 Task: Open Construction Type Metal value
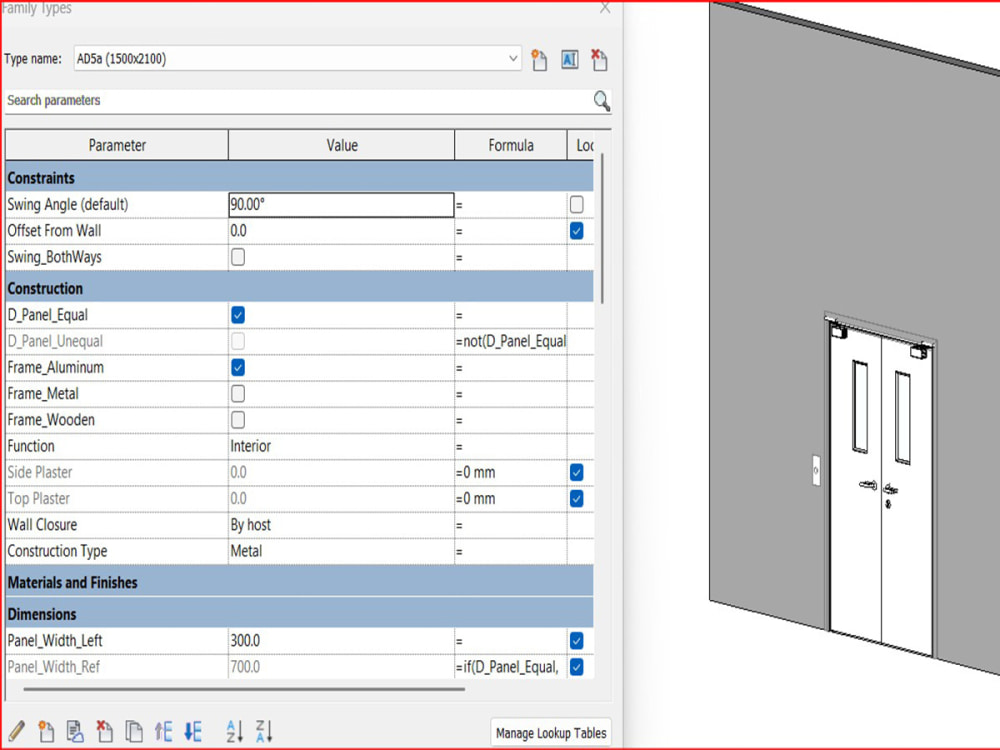pyautogui.click(x=341, y=551)
